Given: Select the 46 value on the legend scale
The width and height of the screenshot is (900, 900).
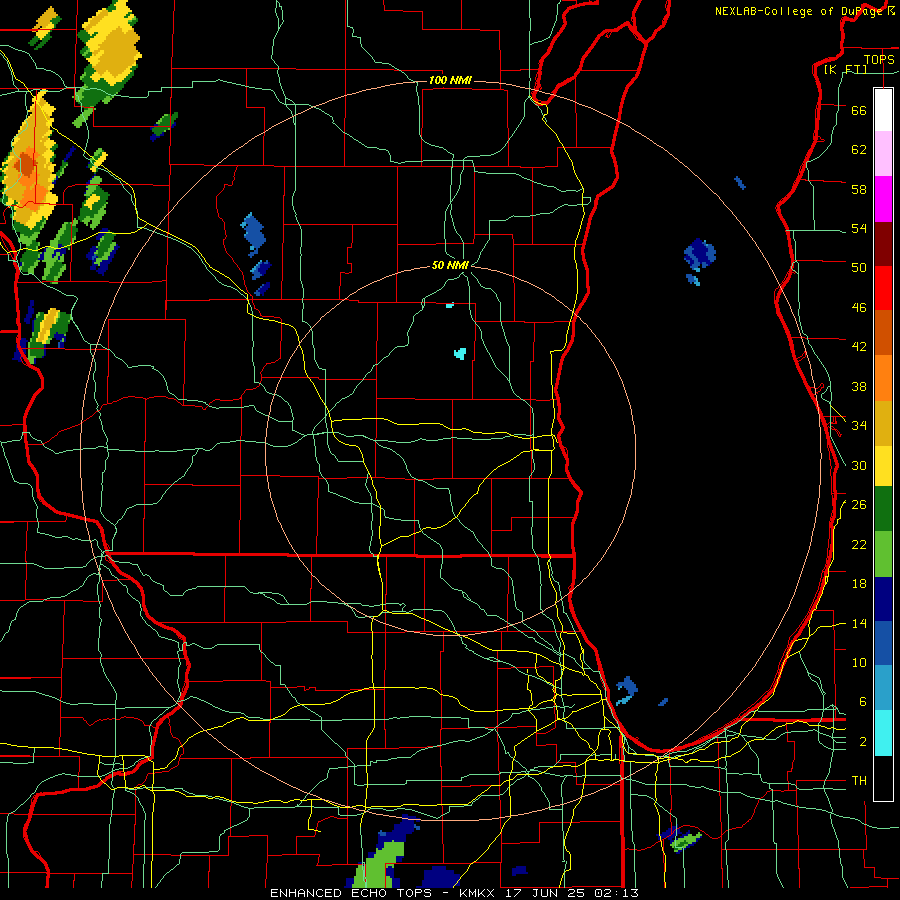Looking at the screenshot, I should tap(859, 307).
